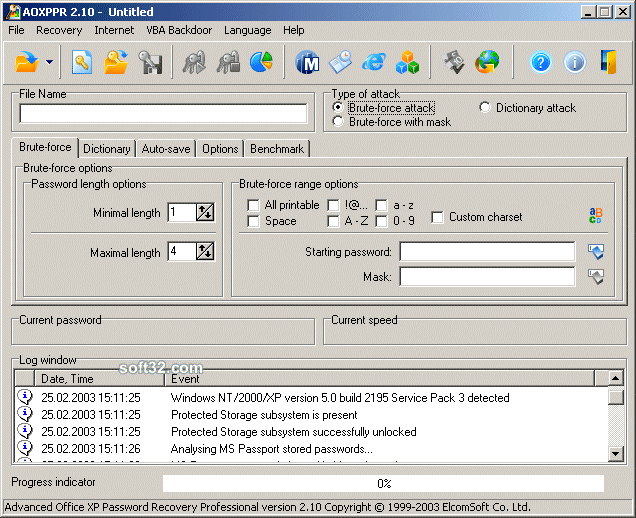Click the Mask input field

(487, 277)
